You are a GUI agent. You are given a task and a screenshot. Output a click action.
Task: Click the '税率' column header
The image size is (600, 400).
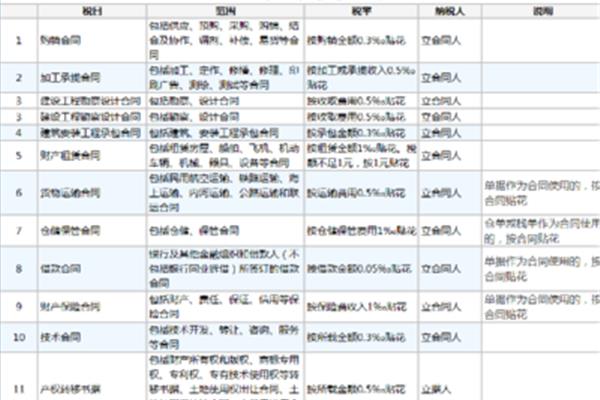tap(361, 11)
